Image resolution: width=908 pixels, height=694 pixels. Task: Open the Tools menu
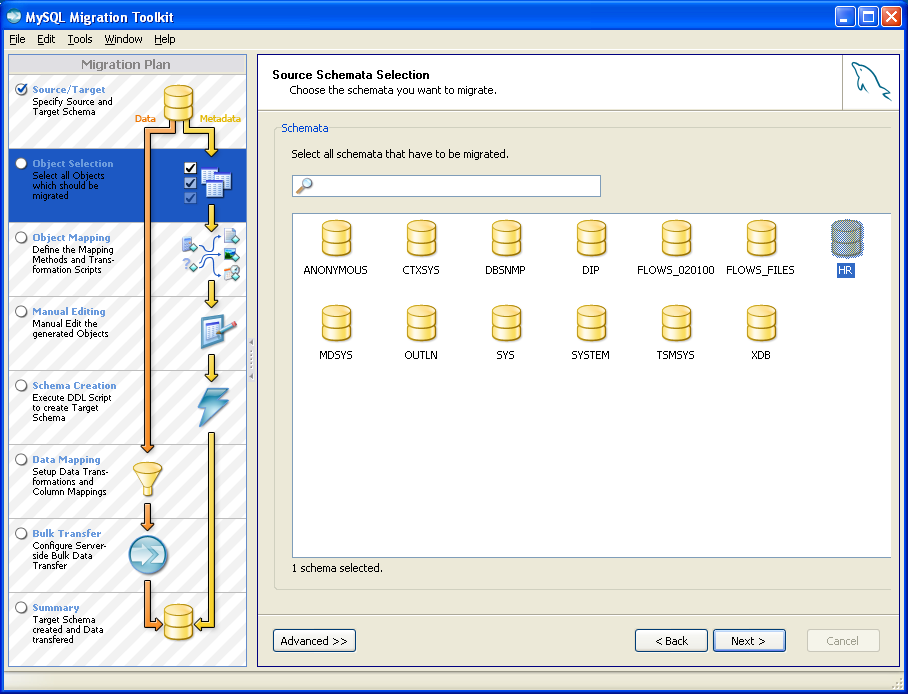80,39
